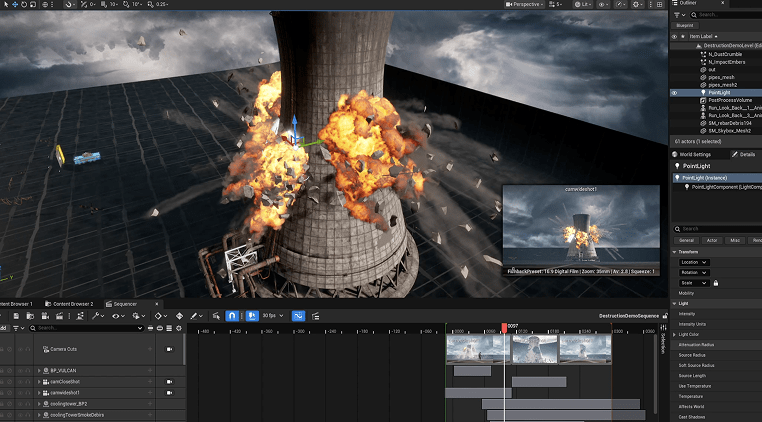Switch to the Content Browser 2 tab

coord(73,304)
